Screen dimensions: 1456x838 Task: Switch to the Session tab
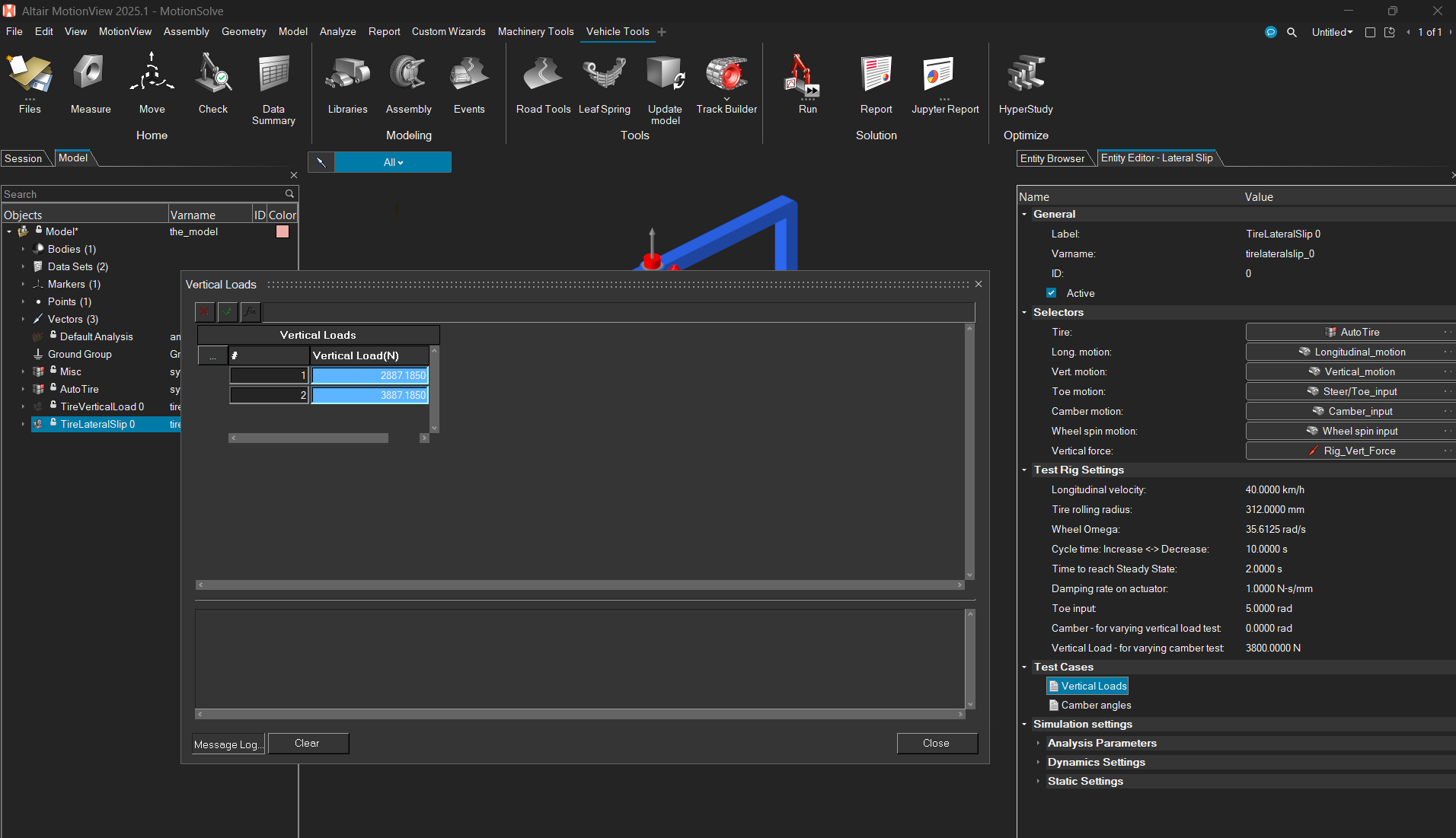(x=24, y=158)
